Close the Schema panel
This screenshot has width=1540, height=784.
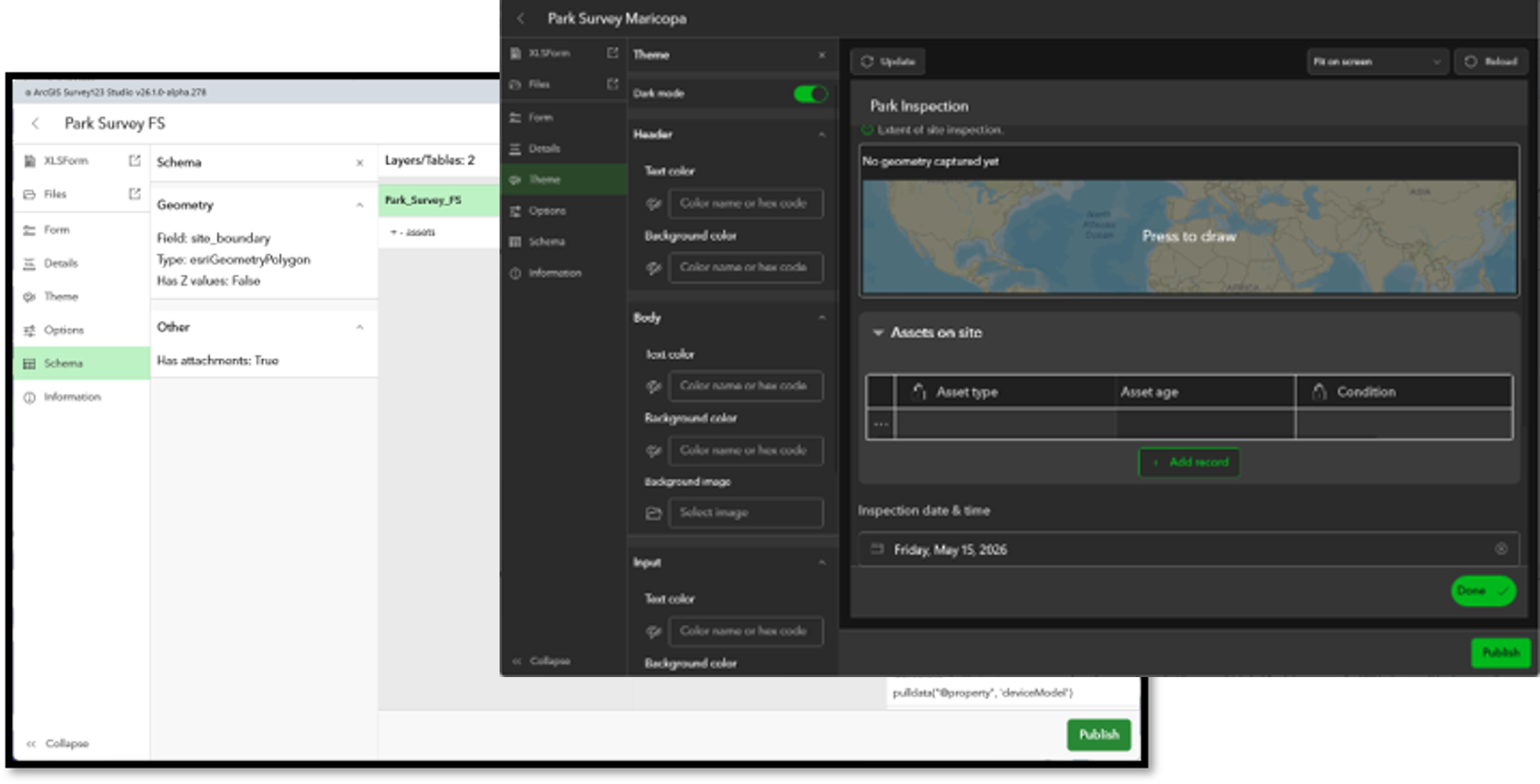[x=360, y=163]
